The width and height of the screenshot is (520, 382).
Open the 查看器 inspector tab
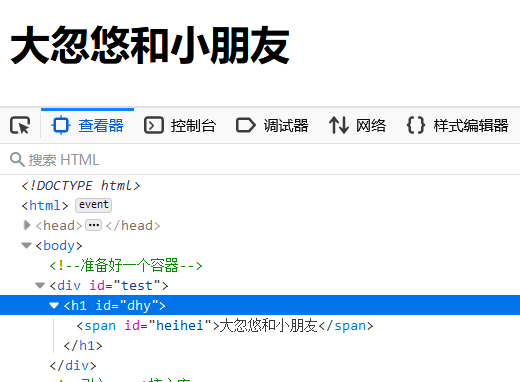87,126
